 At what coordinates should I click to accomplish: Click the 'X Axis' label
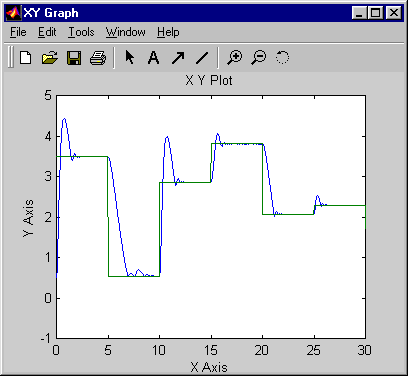click(x=209, y=367)
